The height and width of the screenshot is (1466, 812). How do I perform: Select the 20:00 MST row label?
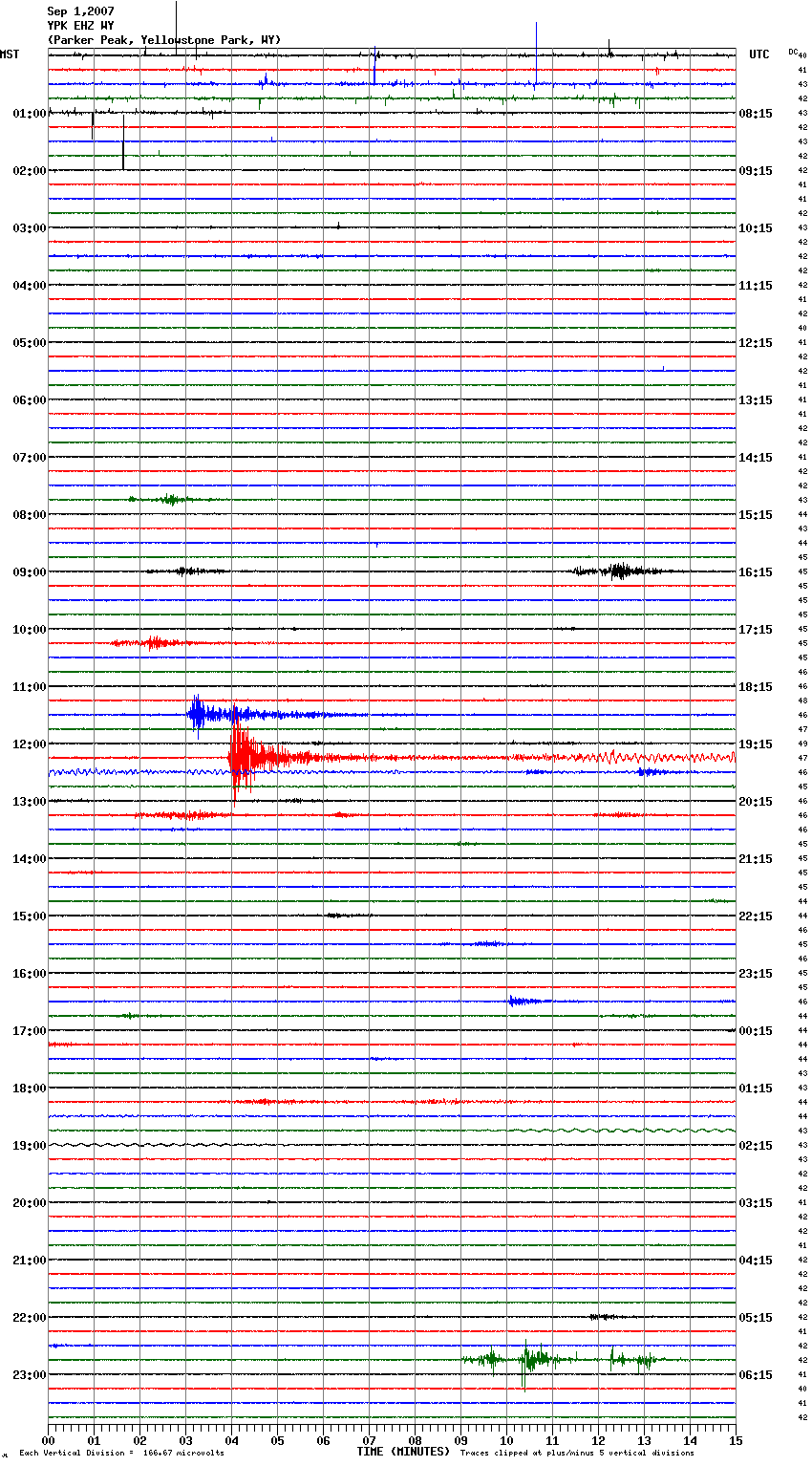30,1203
